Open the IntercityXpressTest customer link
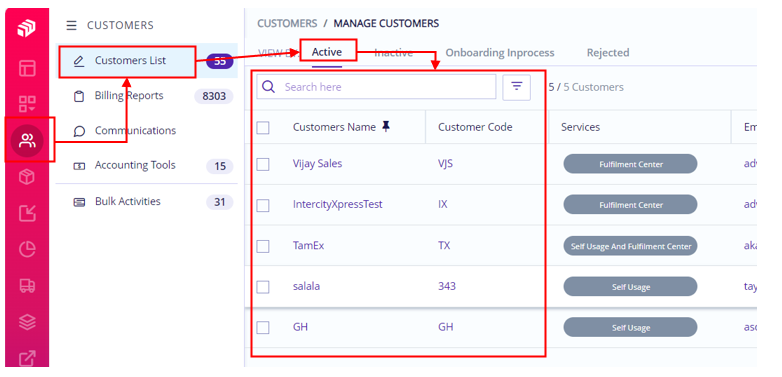 (x=338, y=204)
